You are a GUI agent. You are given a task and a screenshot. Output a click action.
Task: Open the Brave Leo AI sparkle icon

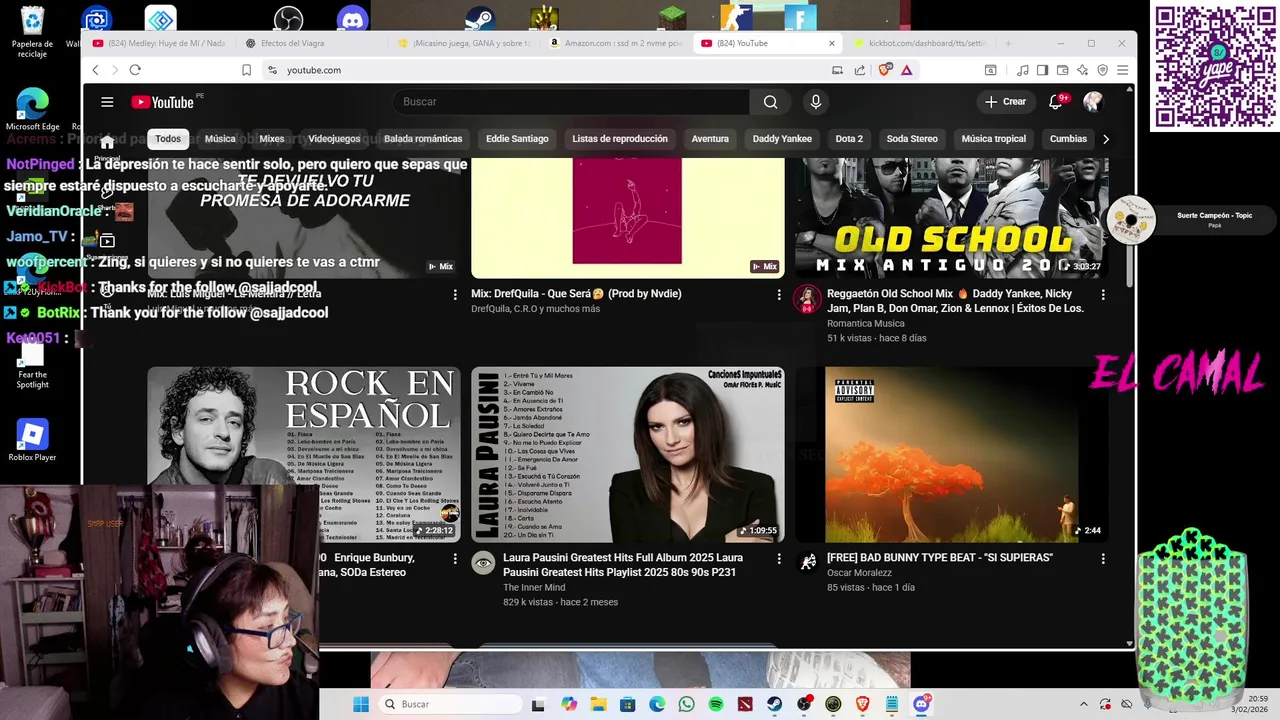point(1082,70)
